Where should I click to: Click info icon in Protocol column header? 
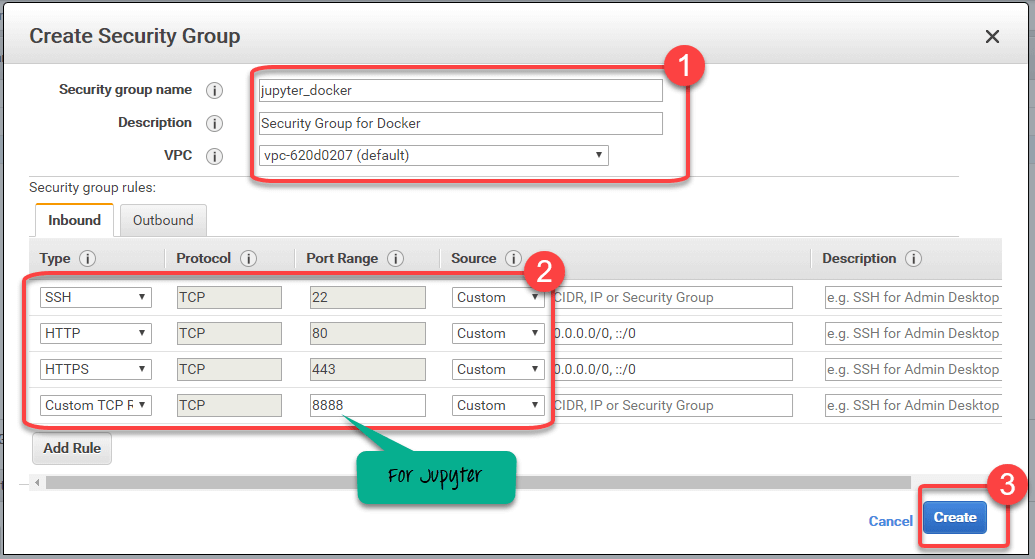click(249, 259)
